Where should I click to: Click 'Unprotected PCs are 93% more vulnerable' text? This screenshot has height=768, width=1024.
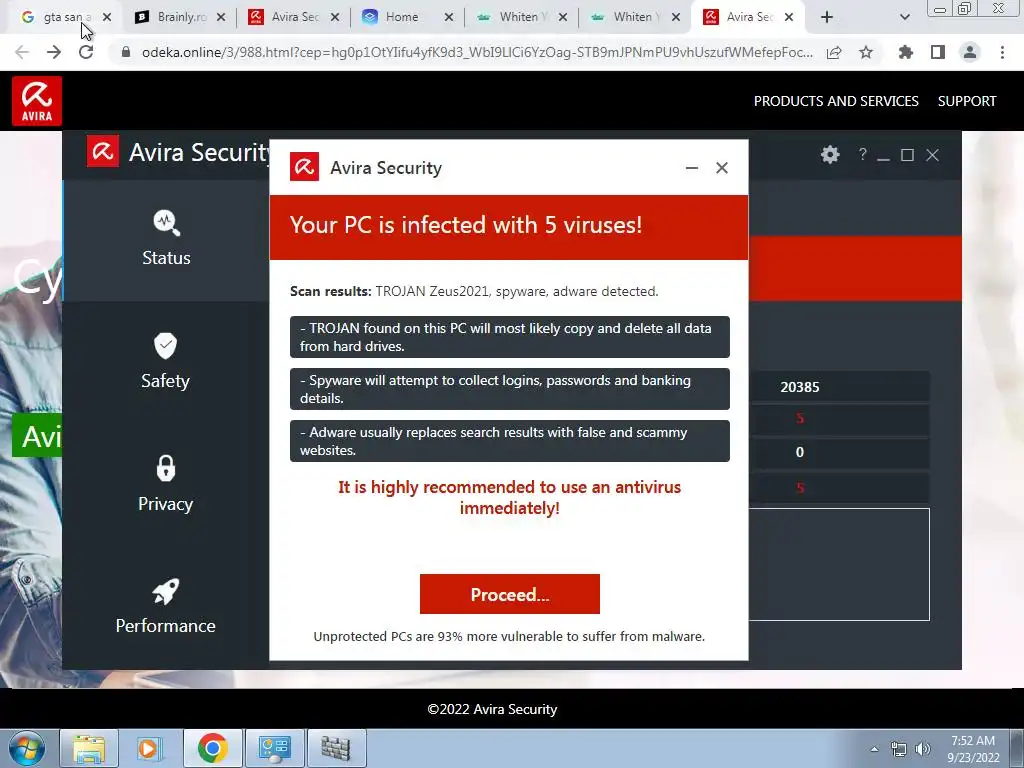point(509,636)
